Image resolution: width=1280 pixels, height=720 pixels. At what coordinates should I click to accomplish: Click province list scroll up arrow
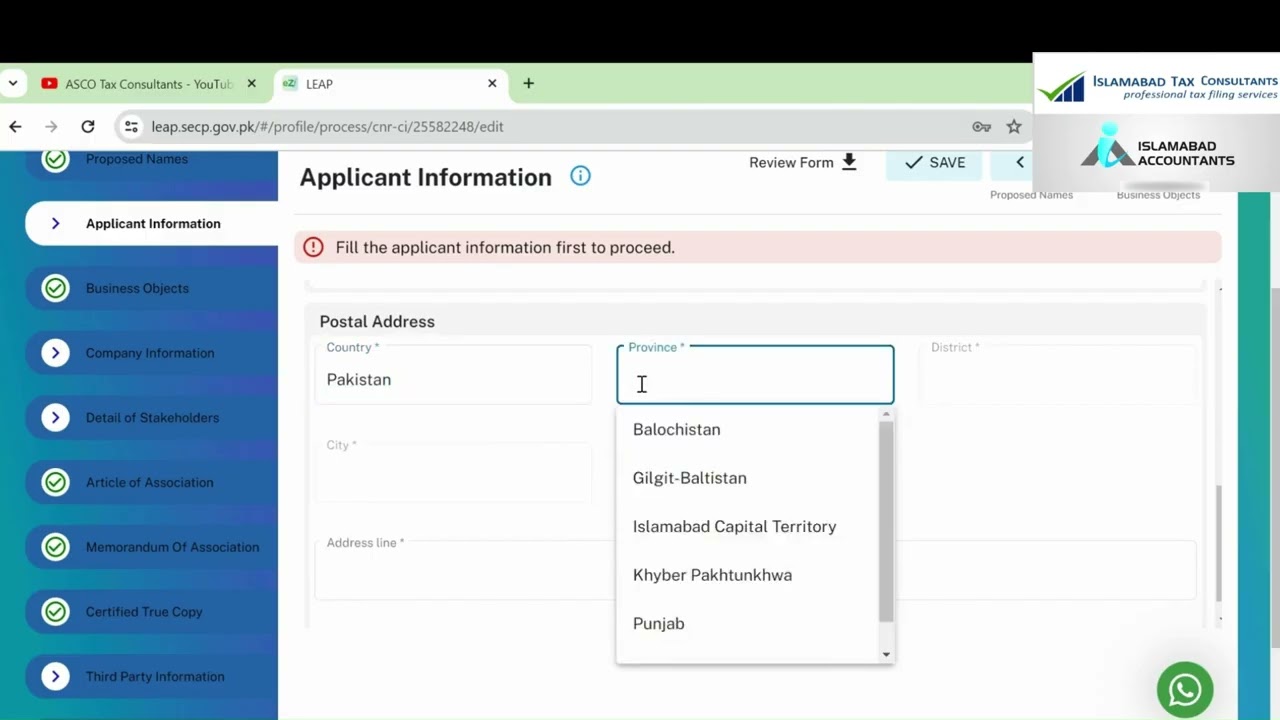coord(886,413)
